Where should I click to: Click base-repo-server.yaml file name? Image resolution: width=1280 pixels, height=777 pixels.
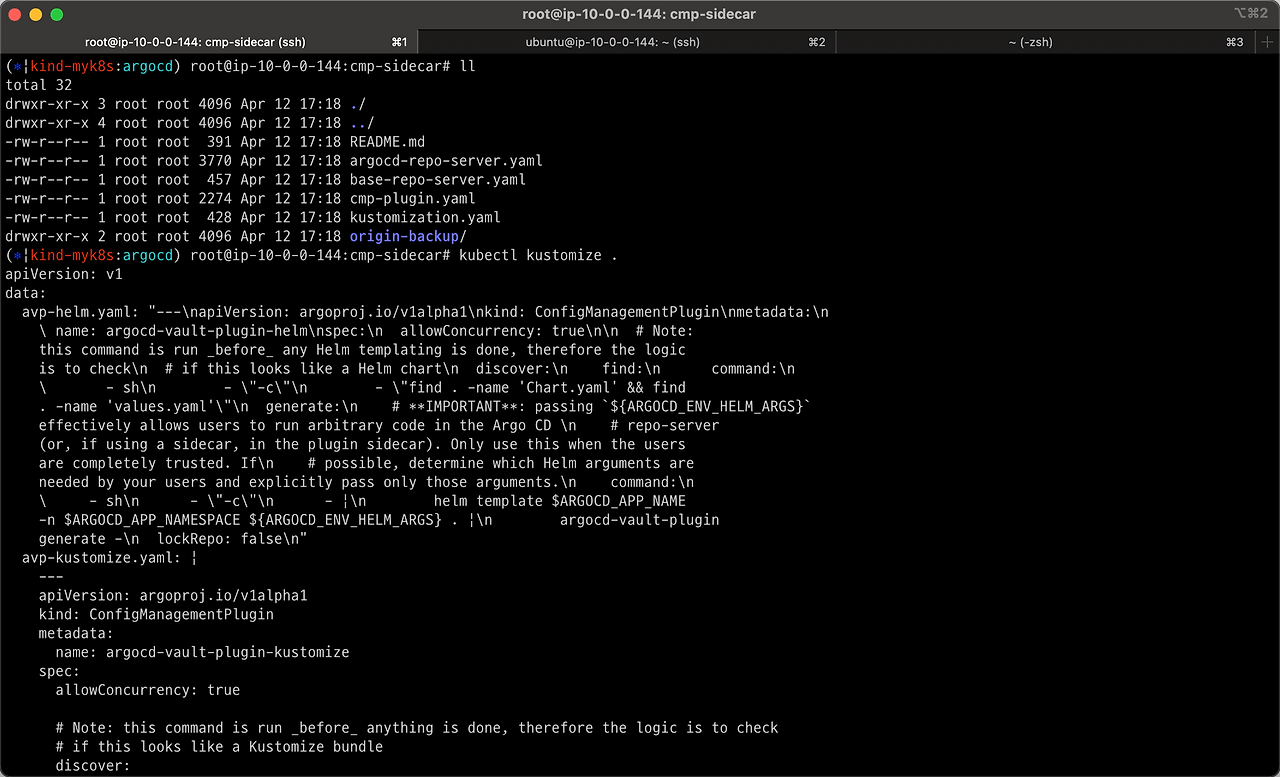437,180
